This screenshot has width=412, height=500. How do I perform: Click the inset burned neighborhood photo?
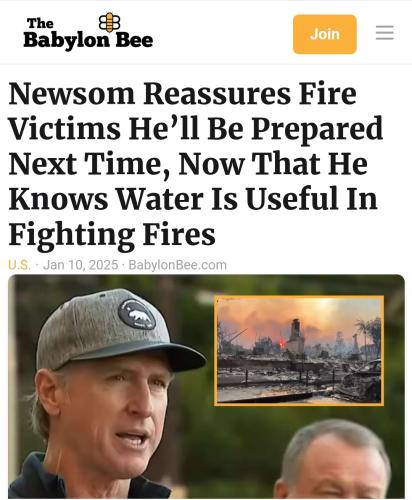299,350
